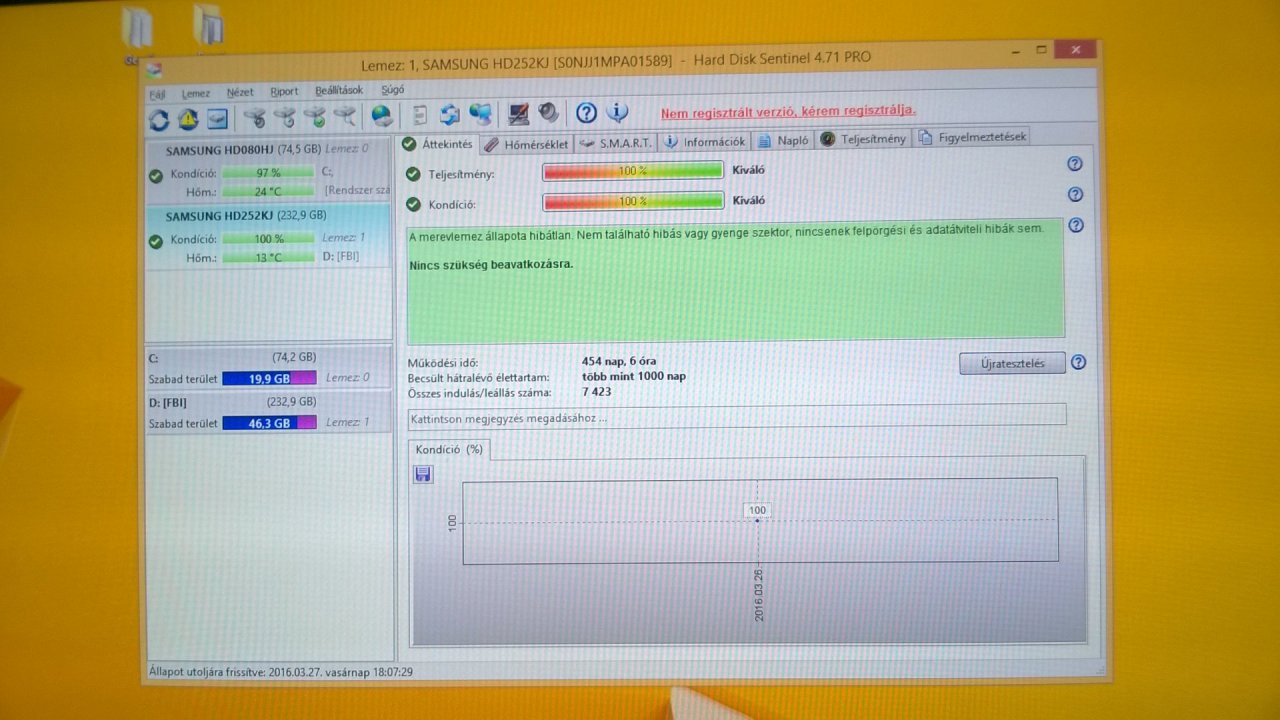Click the blue question mark toolbar icon

(586, 112)
